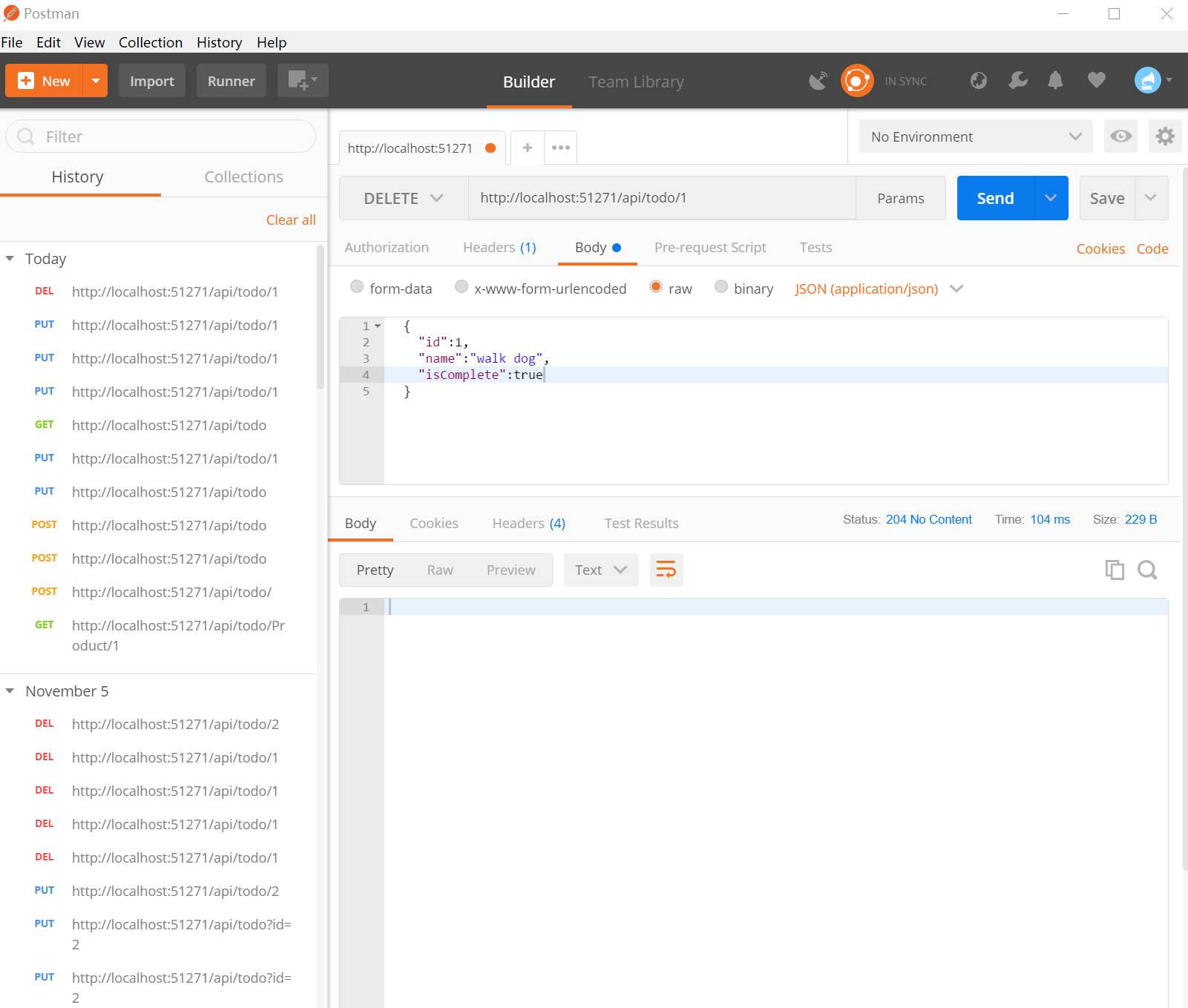This screenshot has width=1188, height=1008.
Task: Click unsaved orange dot on request tab
Action: 490,148
